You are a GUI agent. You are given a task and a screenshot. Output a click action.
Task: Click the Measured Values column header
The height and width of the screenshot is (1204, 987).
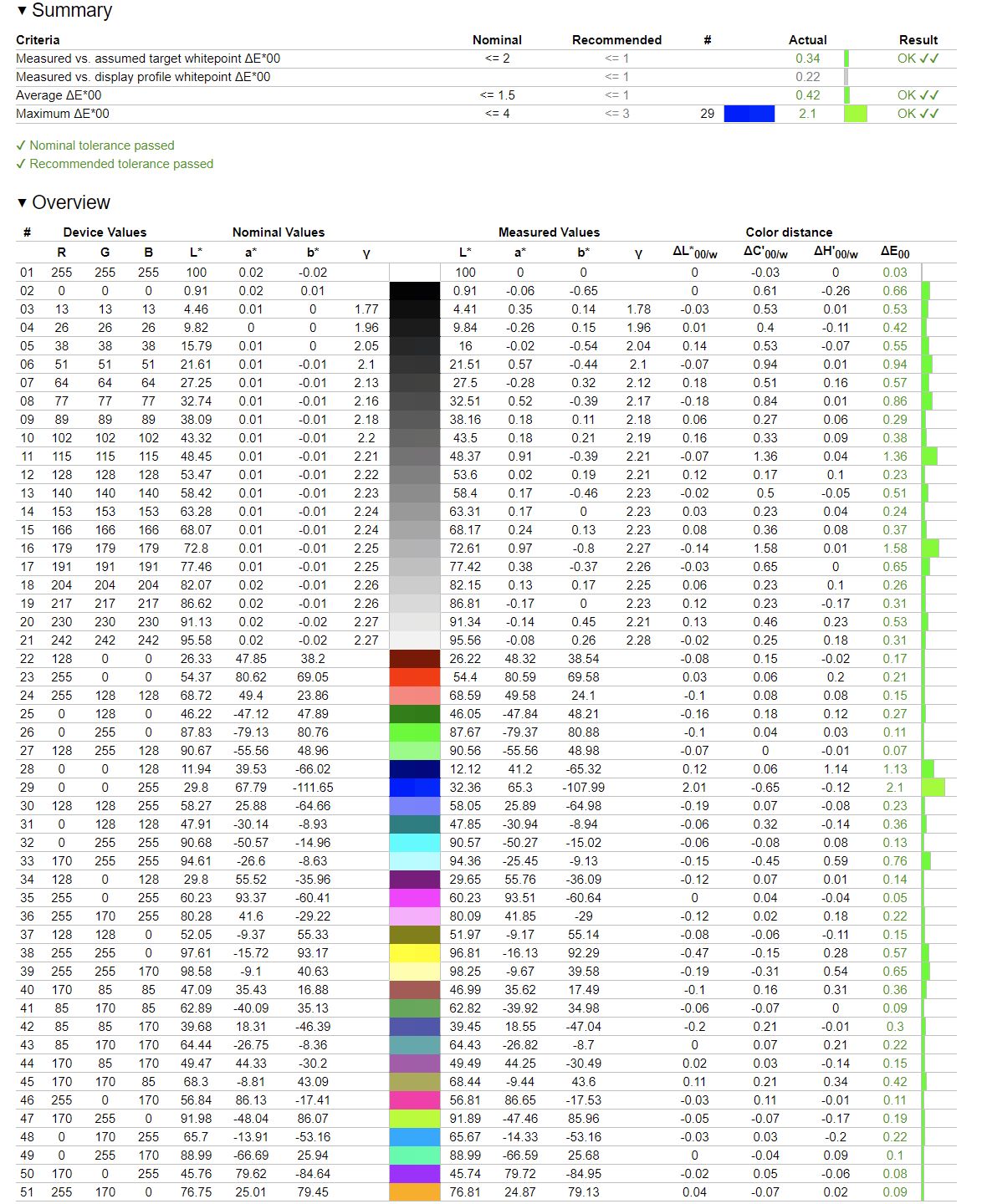tap(549, 232)
